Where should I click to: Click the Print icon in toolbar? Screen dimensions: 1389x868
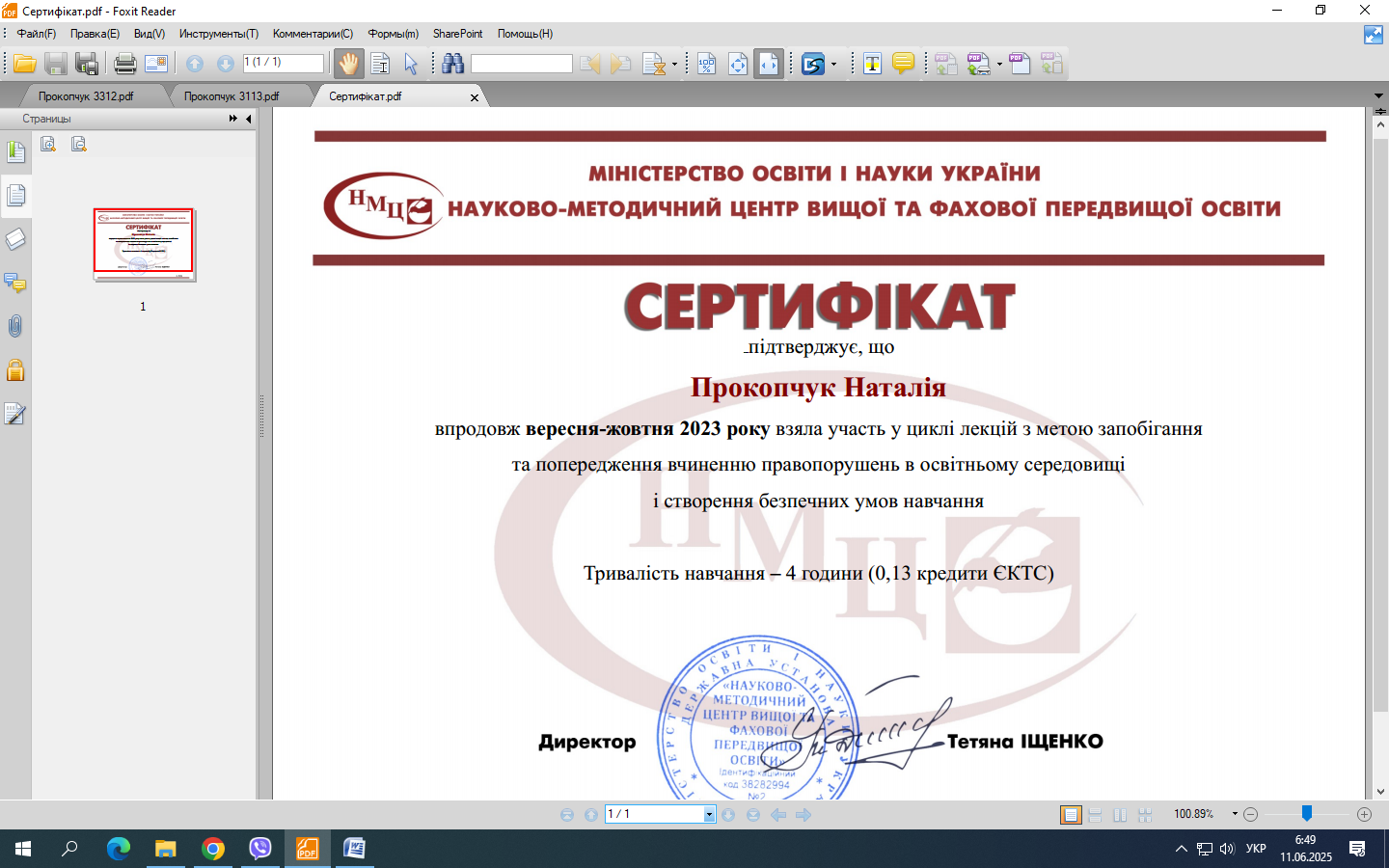point(124,65)
